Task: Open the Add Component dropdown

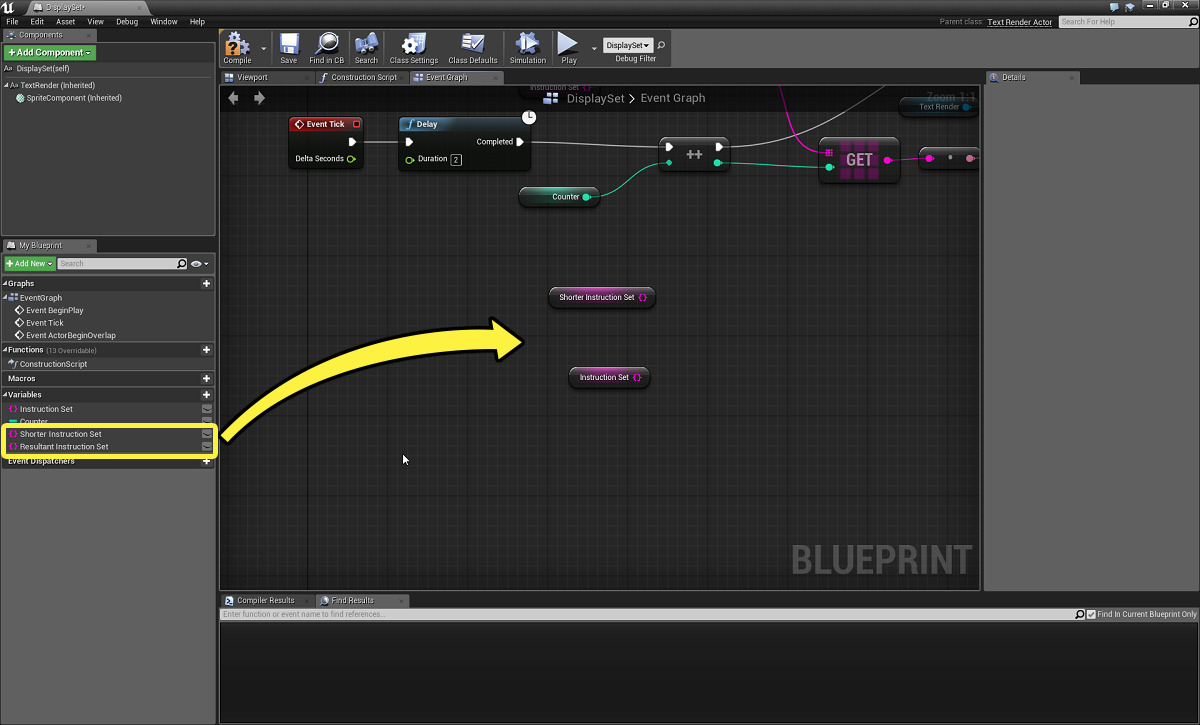Action: (49, 52)
